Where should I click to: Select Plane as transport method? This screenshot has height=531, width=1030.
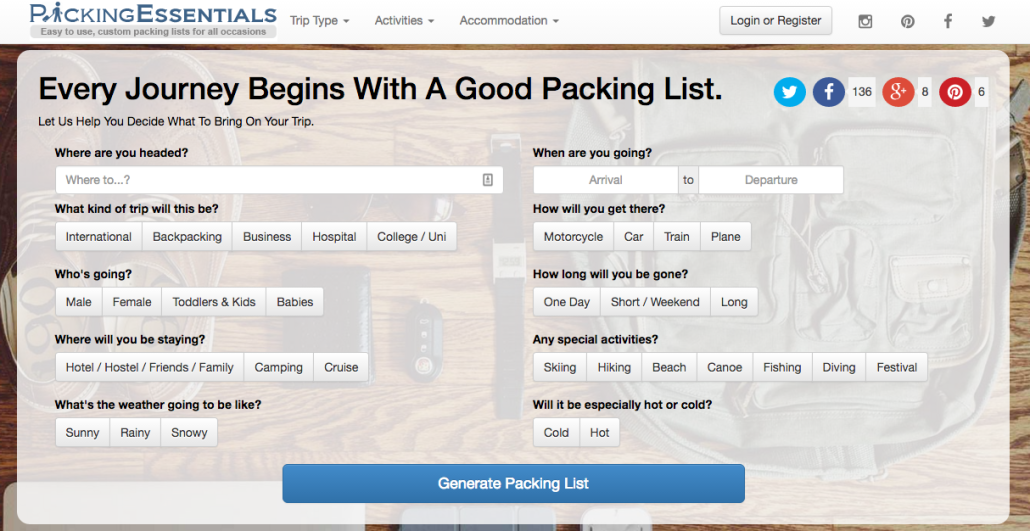point(726,237)
